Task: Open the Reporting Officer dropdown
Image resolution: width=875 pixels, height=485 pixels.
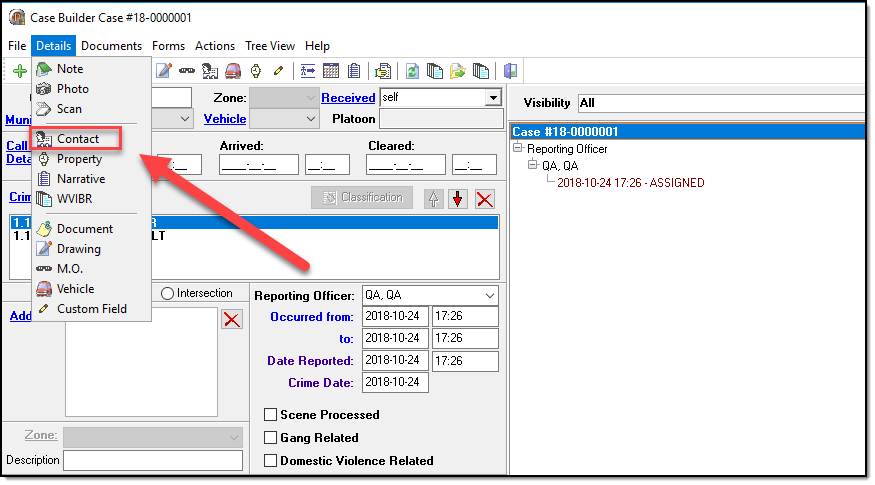Action: tap(488, 296)
